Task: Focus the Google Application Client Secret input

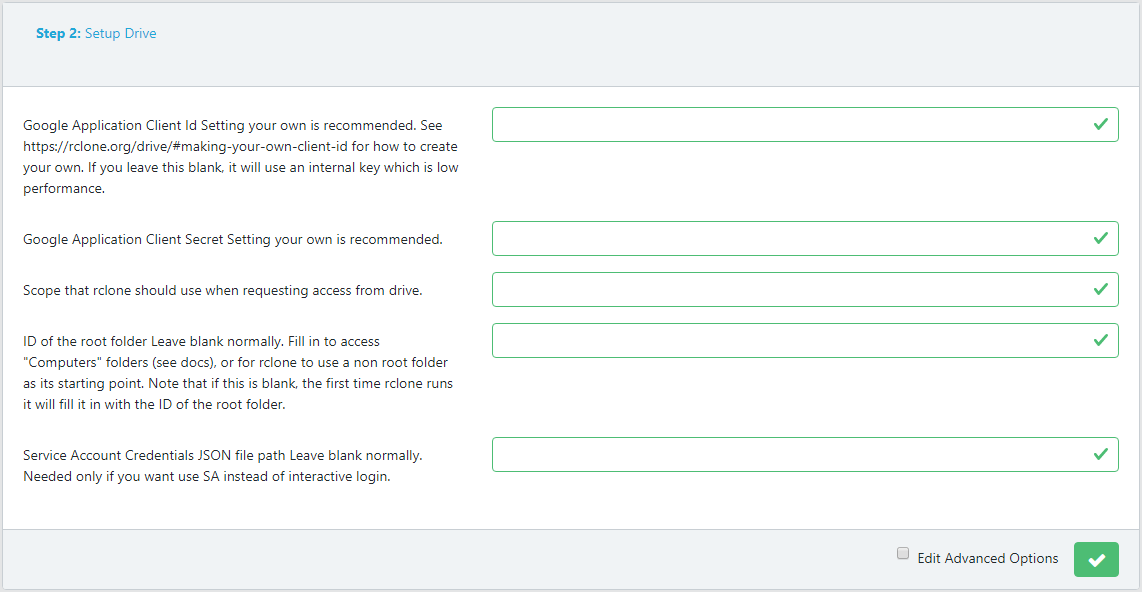Action: [x=805, y=238]
